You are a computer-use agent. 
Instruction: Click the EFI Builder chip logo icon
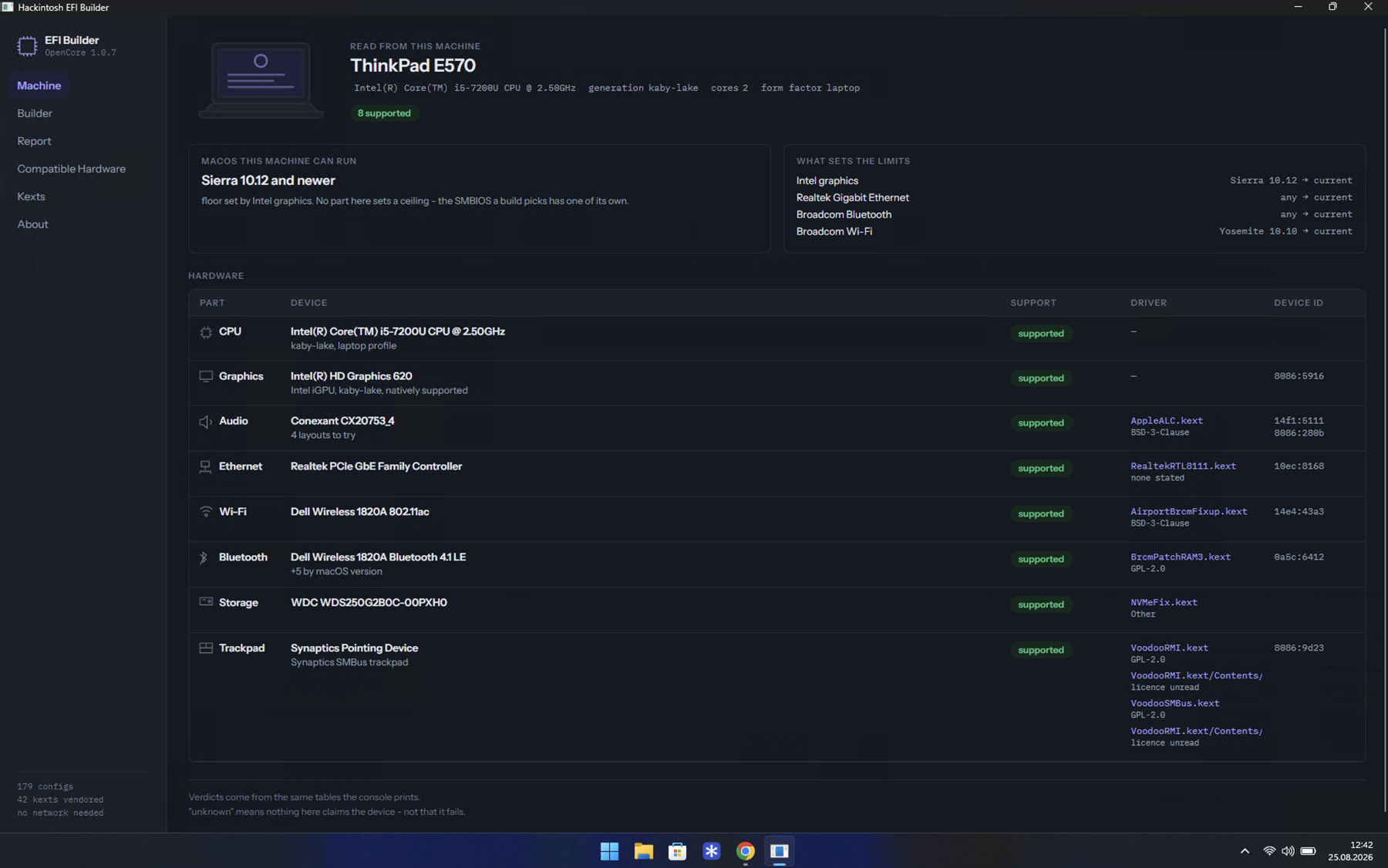pyautogui.click(x=27, y=46)
